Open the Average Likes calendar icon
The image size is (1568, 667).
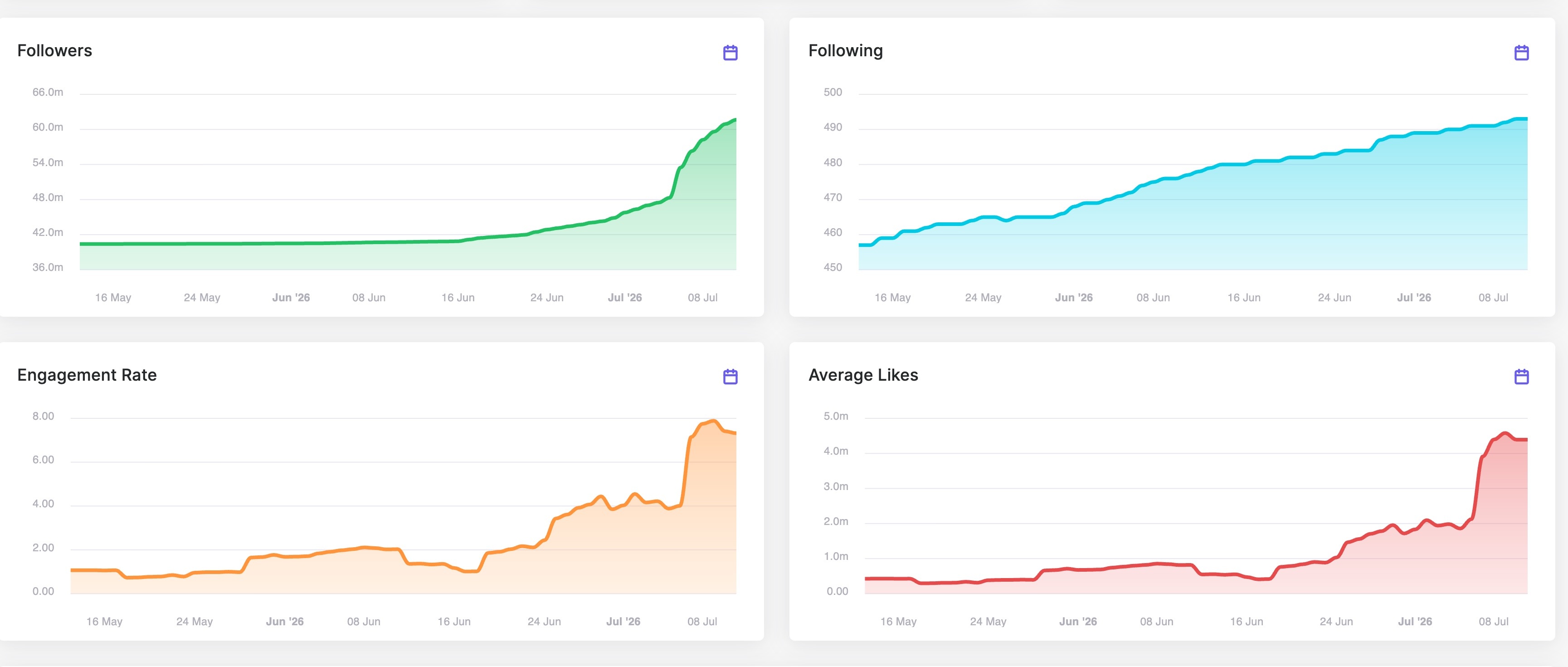tap(1521, 377)
